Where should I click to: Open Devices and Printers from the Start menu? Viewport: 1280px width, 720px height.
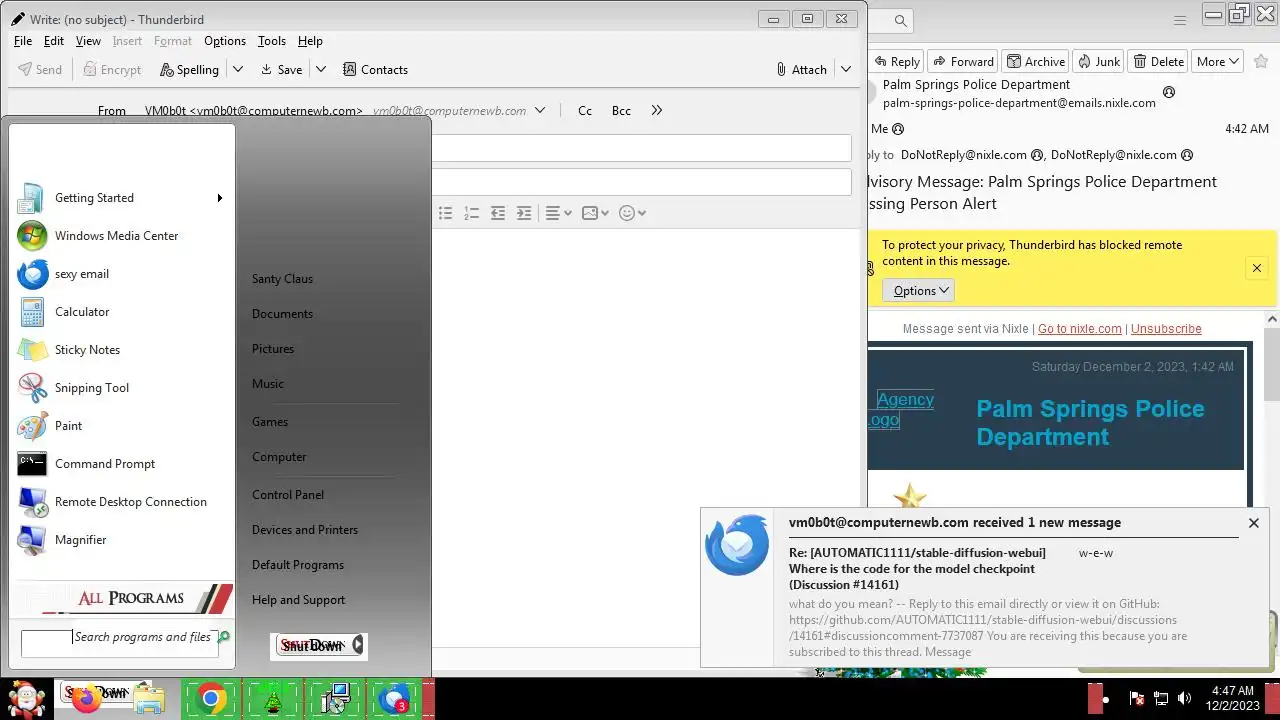coord(305,530)
